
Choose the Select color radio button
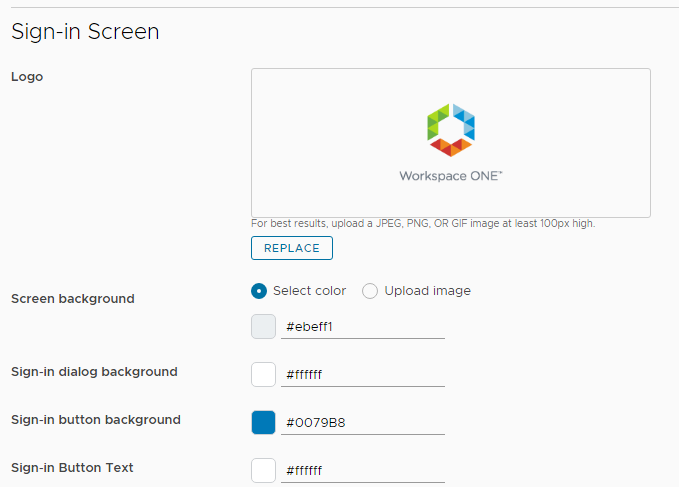pyautogui.click(x=259, y=291)
